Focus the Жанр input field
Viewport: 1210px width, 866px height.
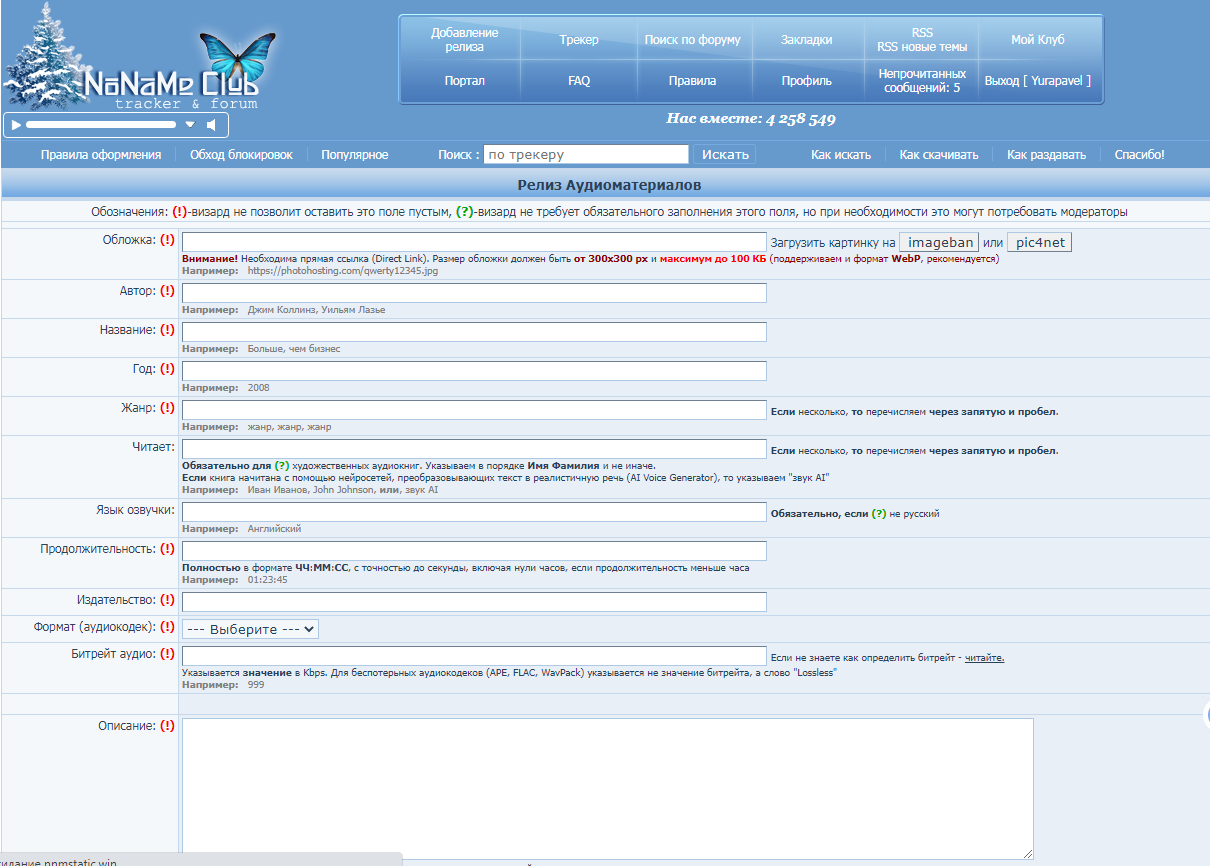474,410
